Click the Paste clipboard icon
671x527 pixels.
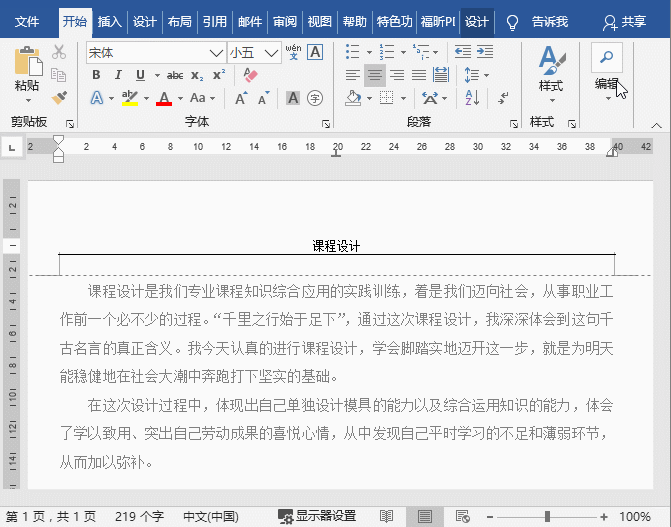pyautogui.click(x=28, y=61)
